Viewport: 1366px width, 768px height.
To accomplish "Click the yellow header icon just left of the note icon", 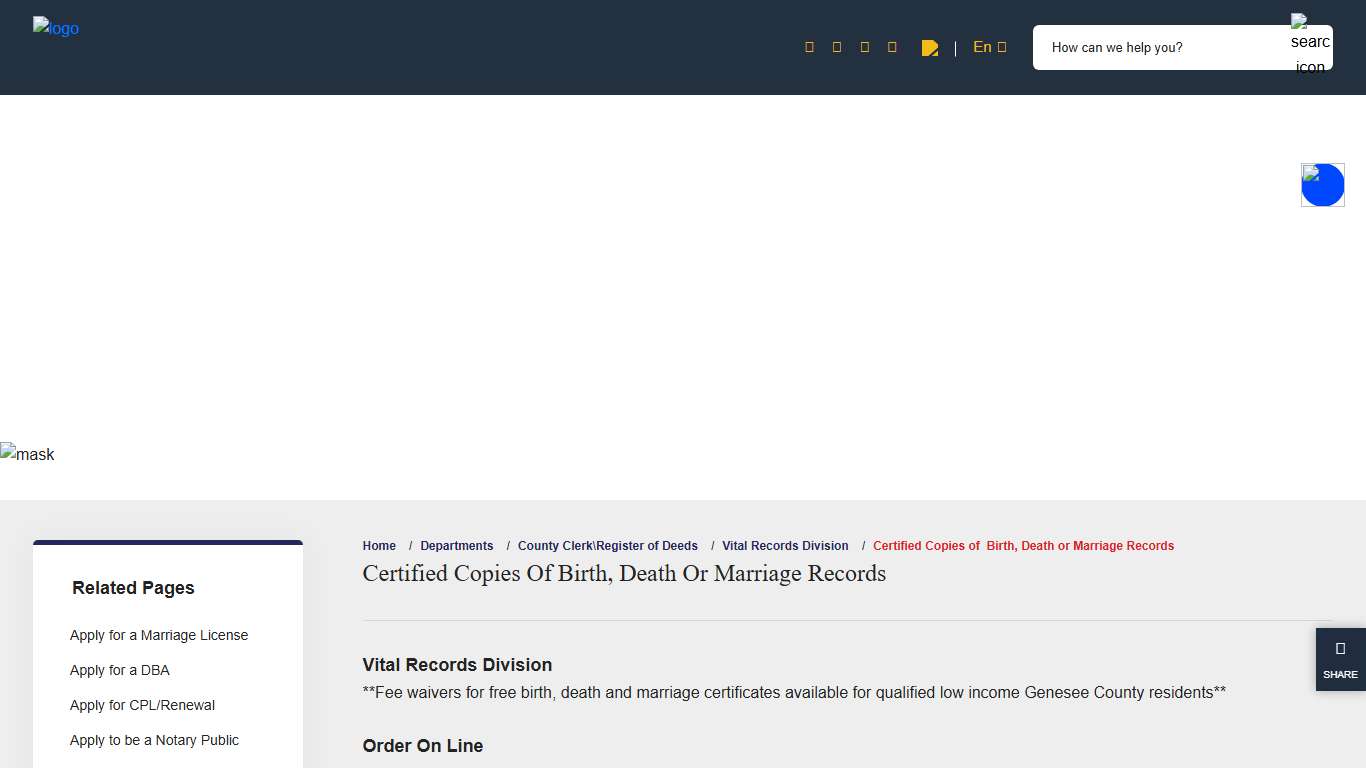I will coord(892,47).
